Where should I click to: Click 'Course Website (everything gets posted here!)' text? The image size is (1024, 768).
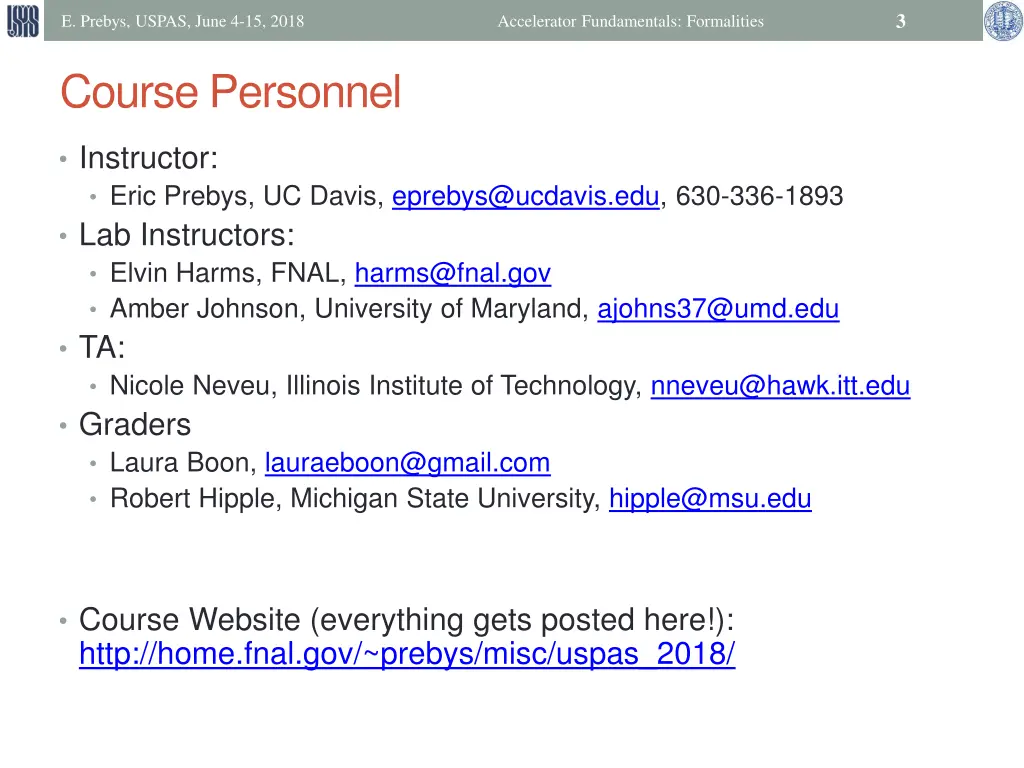(x=407, y=620)
